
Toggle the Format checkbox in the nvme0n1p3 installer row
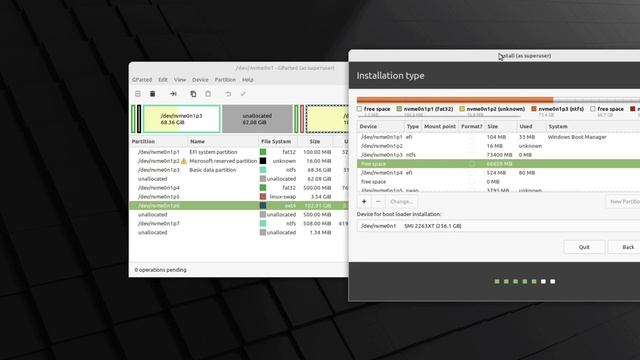(x=472, y=155)
